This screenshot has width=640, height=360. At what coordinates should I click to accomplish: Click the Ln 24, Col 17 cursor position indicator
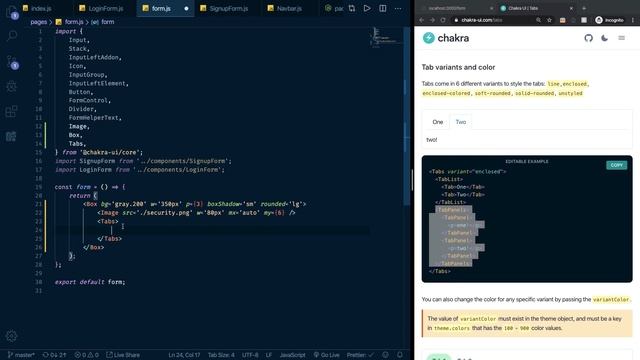[x=184, y=355]
